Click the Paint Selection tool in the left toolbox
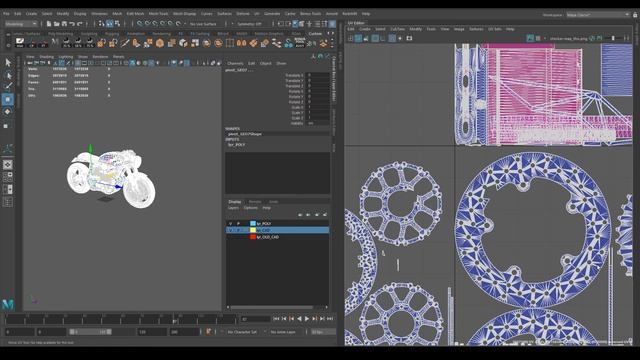Viewport: 640px width, 360px height. [8, 86]
